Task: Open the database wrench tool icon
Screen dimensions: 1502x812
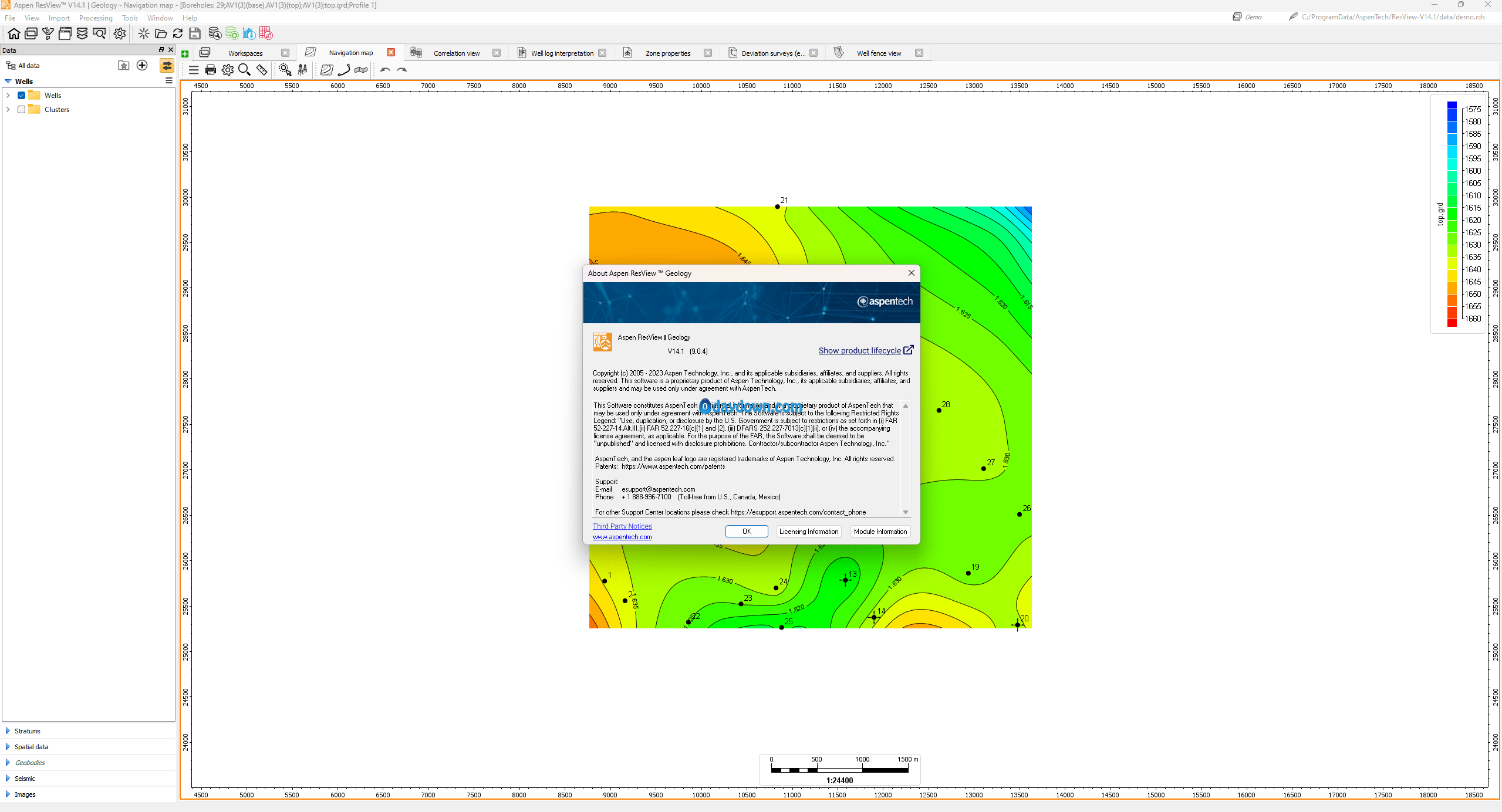Action: tap(215, 33)
